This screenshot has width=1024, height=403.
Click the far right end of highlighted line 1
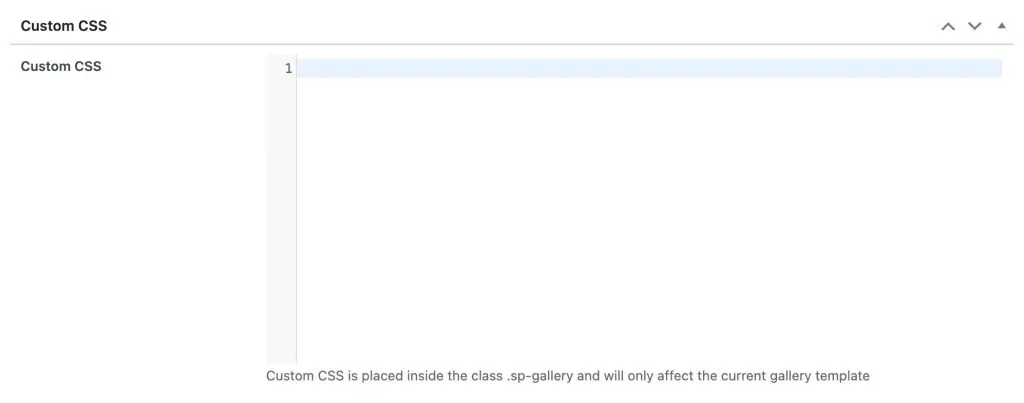994,68
